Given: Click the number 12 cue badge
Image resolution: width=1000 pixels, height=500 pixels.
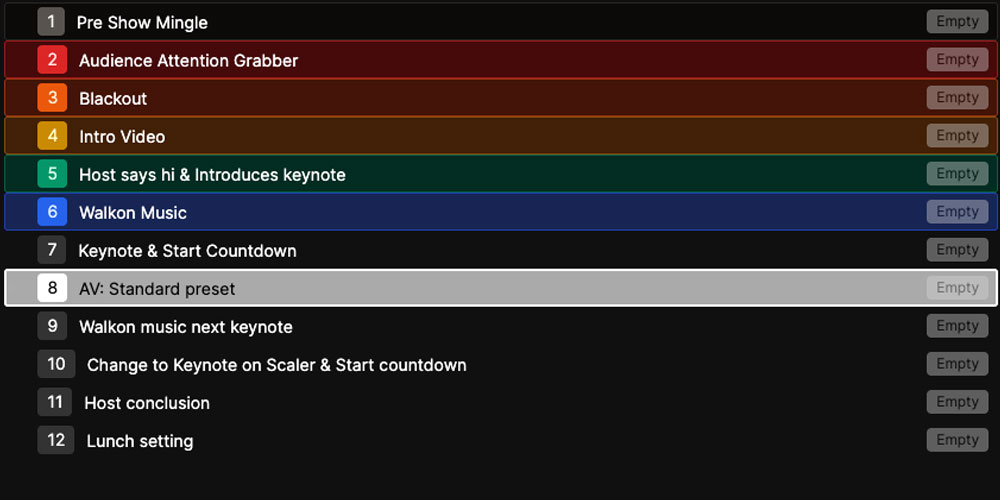Looking at the screenshot, I should pyautogui.click(x=56, y=440).
